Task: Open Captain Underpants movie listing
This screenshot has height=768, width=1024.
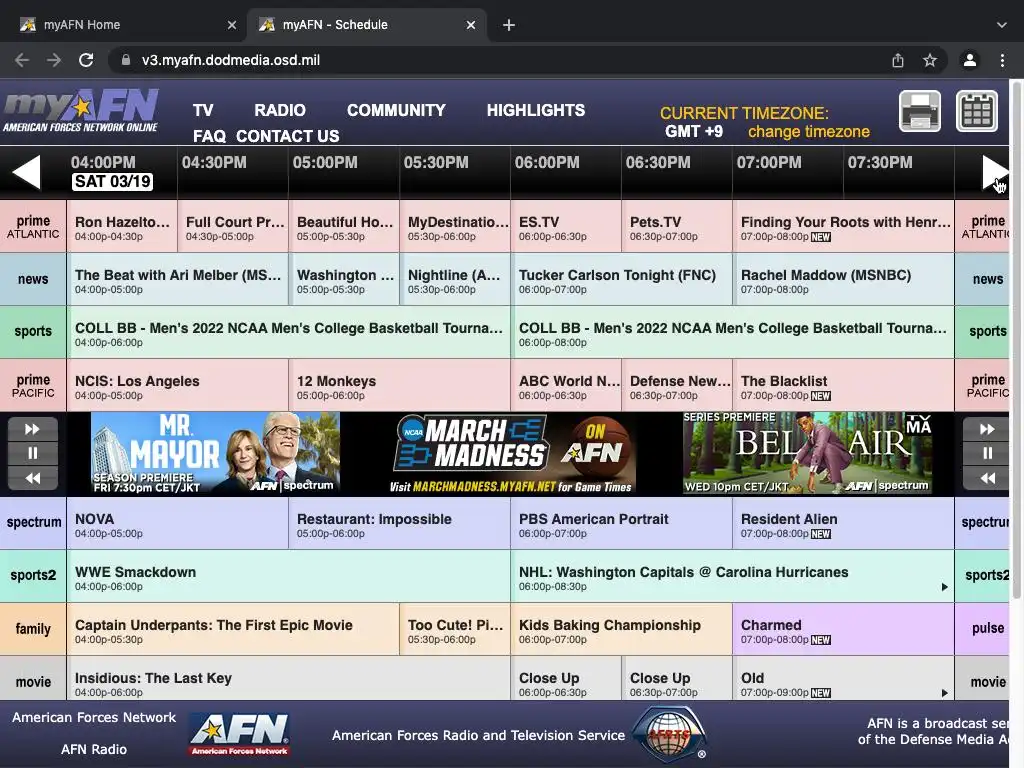Action: 233,629
